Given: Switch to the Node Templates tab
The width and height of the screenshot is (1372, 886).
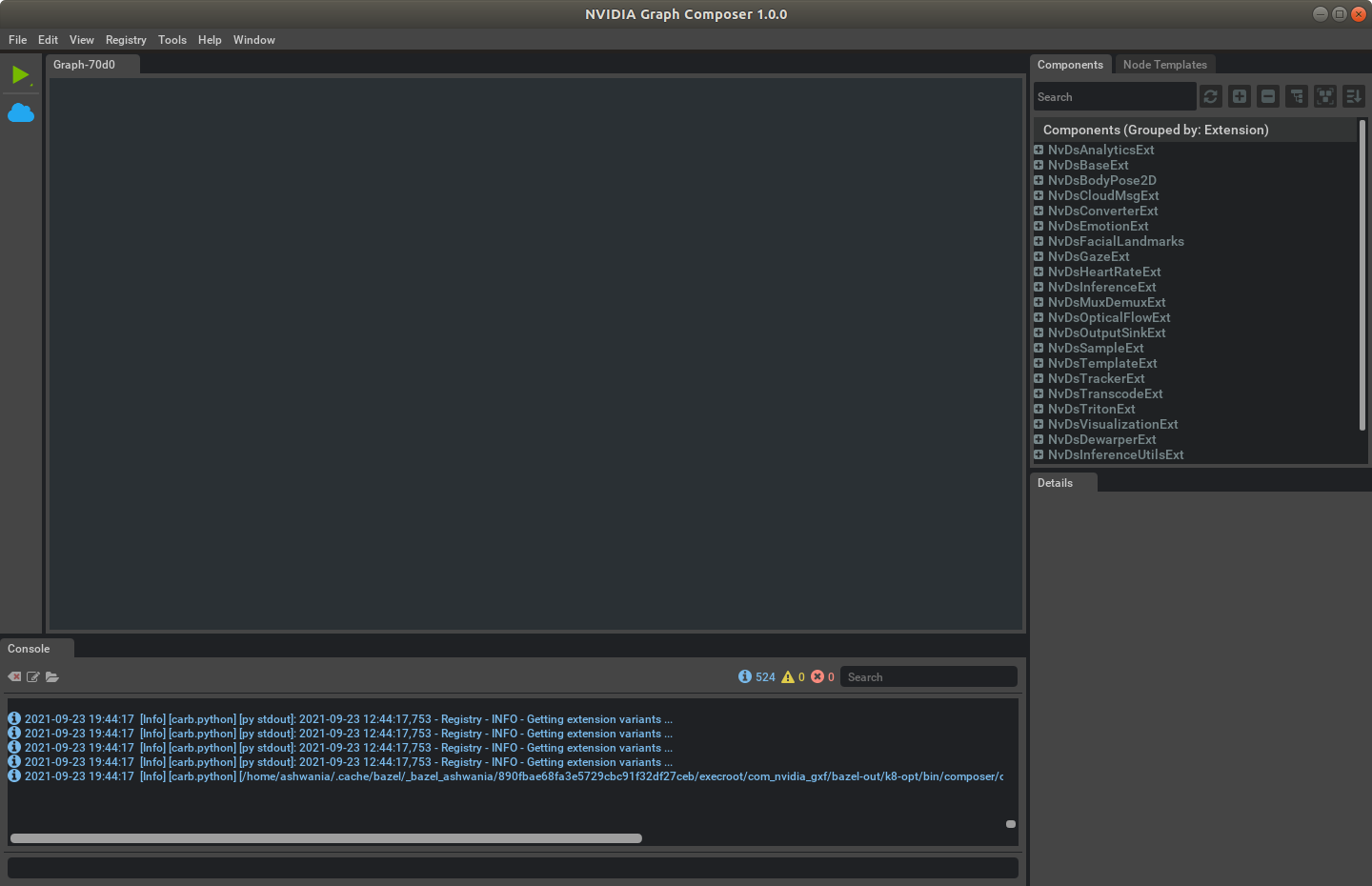Looking at the screenshot, I should [x=1164, y=65].
